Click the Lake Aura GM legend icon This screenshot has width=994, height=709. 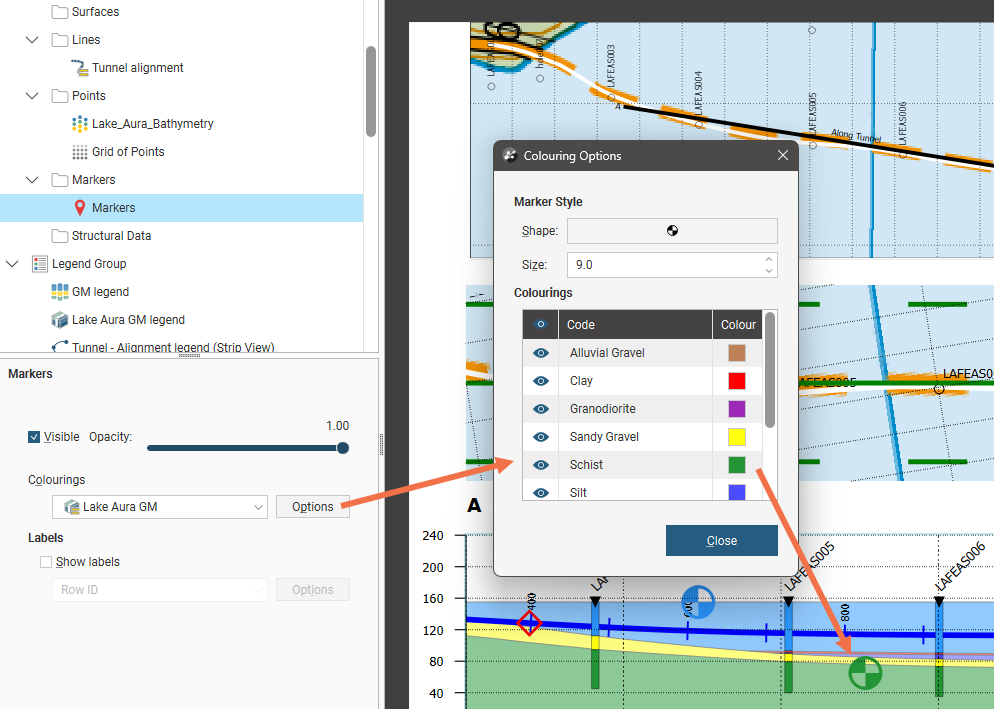point(60,320)
